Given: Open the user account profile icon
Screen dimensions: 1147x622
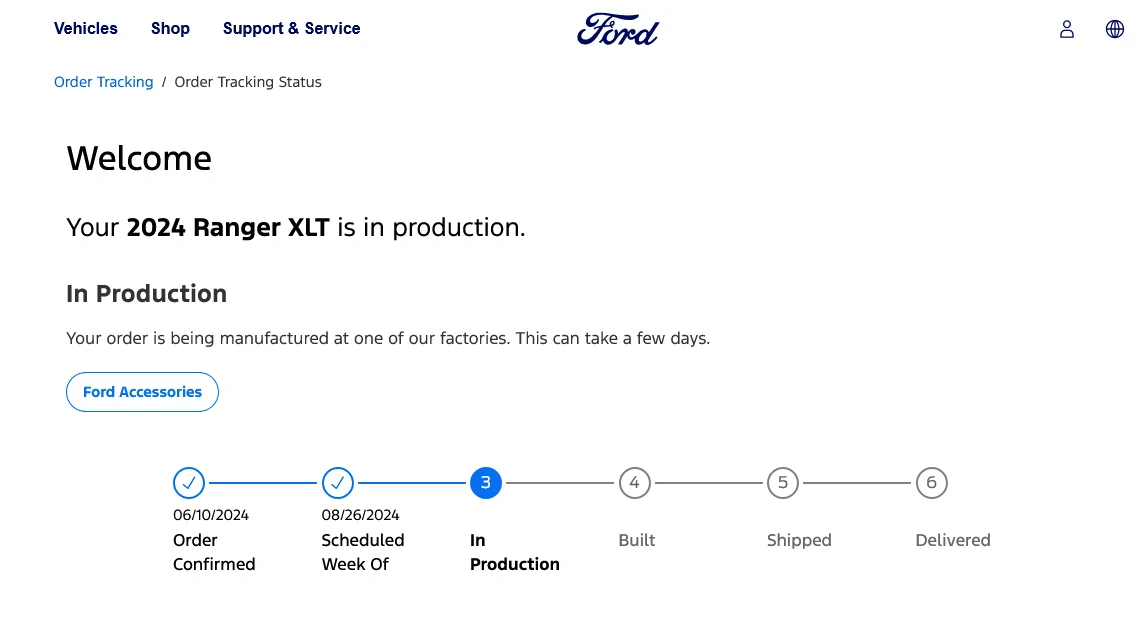Looking at the screenshot, I should [1067, 29].
